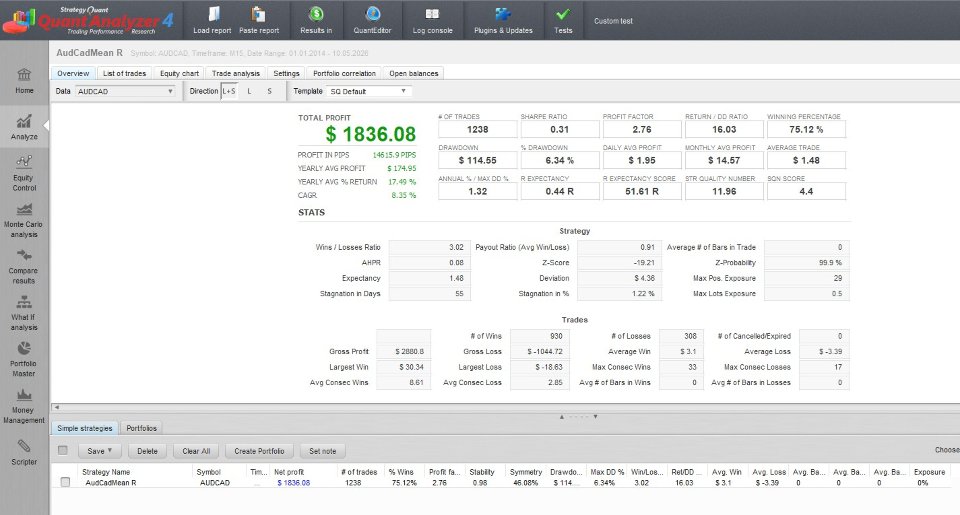
Task: Select the Profit Factor 2.76 value box
Action: coord(642,129)
